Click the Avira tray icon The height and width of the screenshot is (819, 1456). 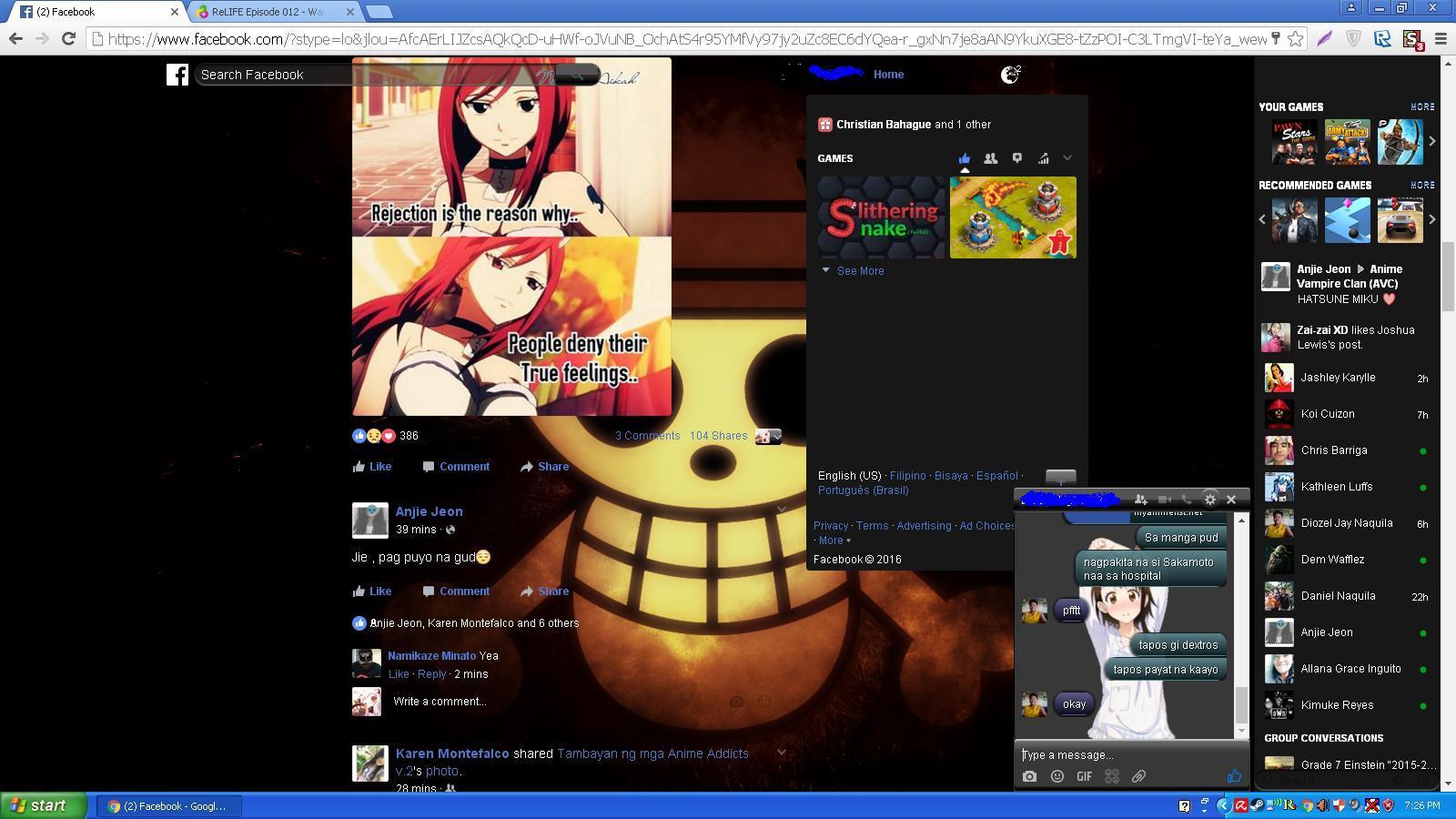tap(1240, 805)
